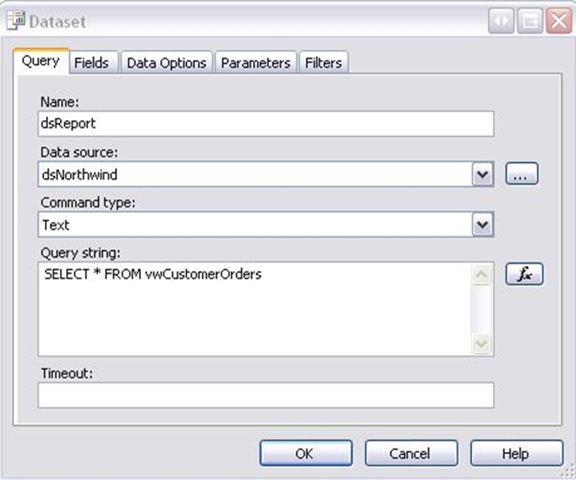Click into the Timeout input field

click(x=266, y=395)
